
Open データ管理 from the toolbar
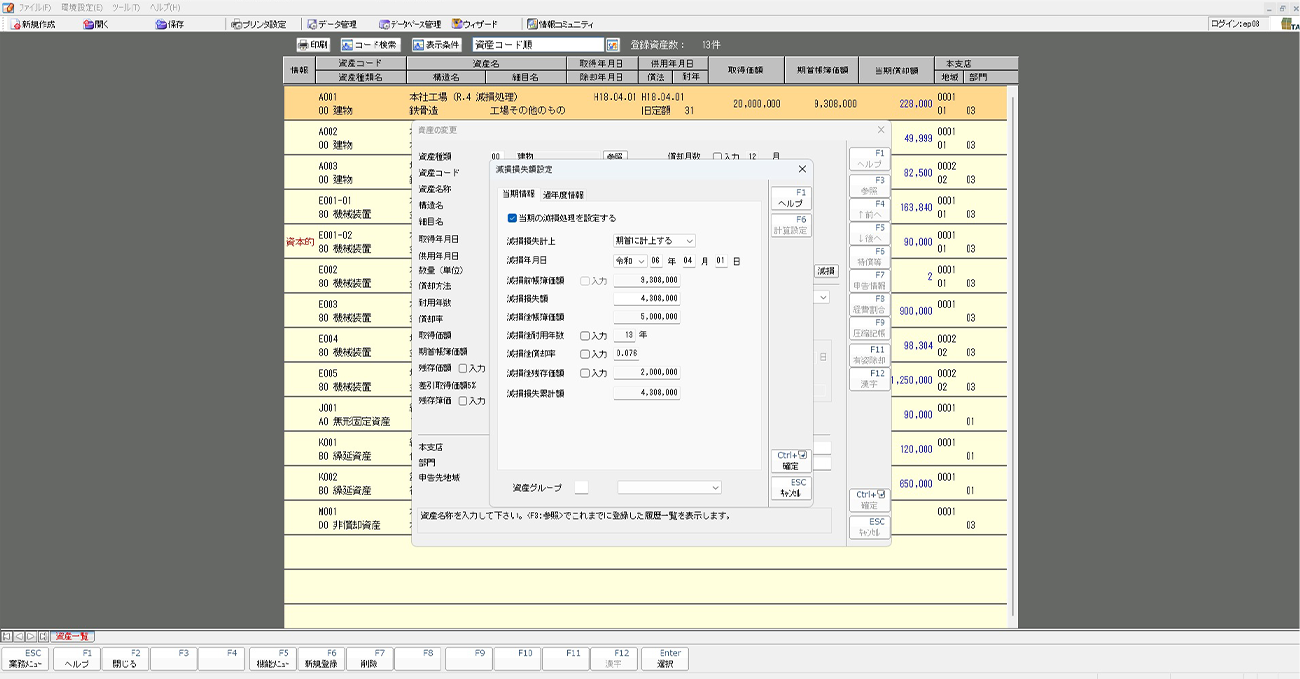tap(331, 24)
